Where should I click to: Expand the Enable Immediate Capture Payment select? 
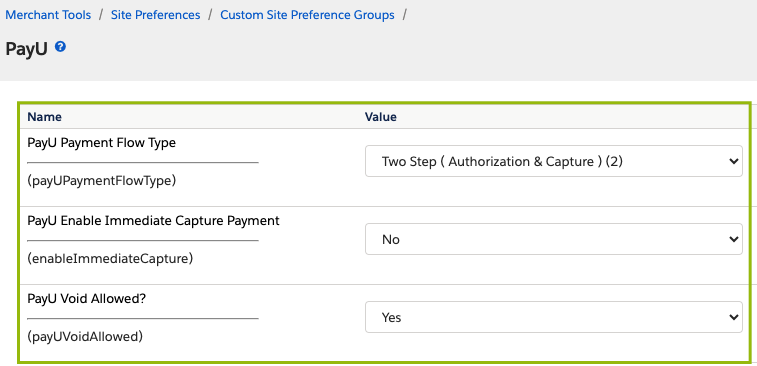554,239
